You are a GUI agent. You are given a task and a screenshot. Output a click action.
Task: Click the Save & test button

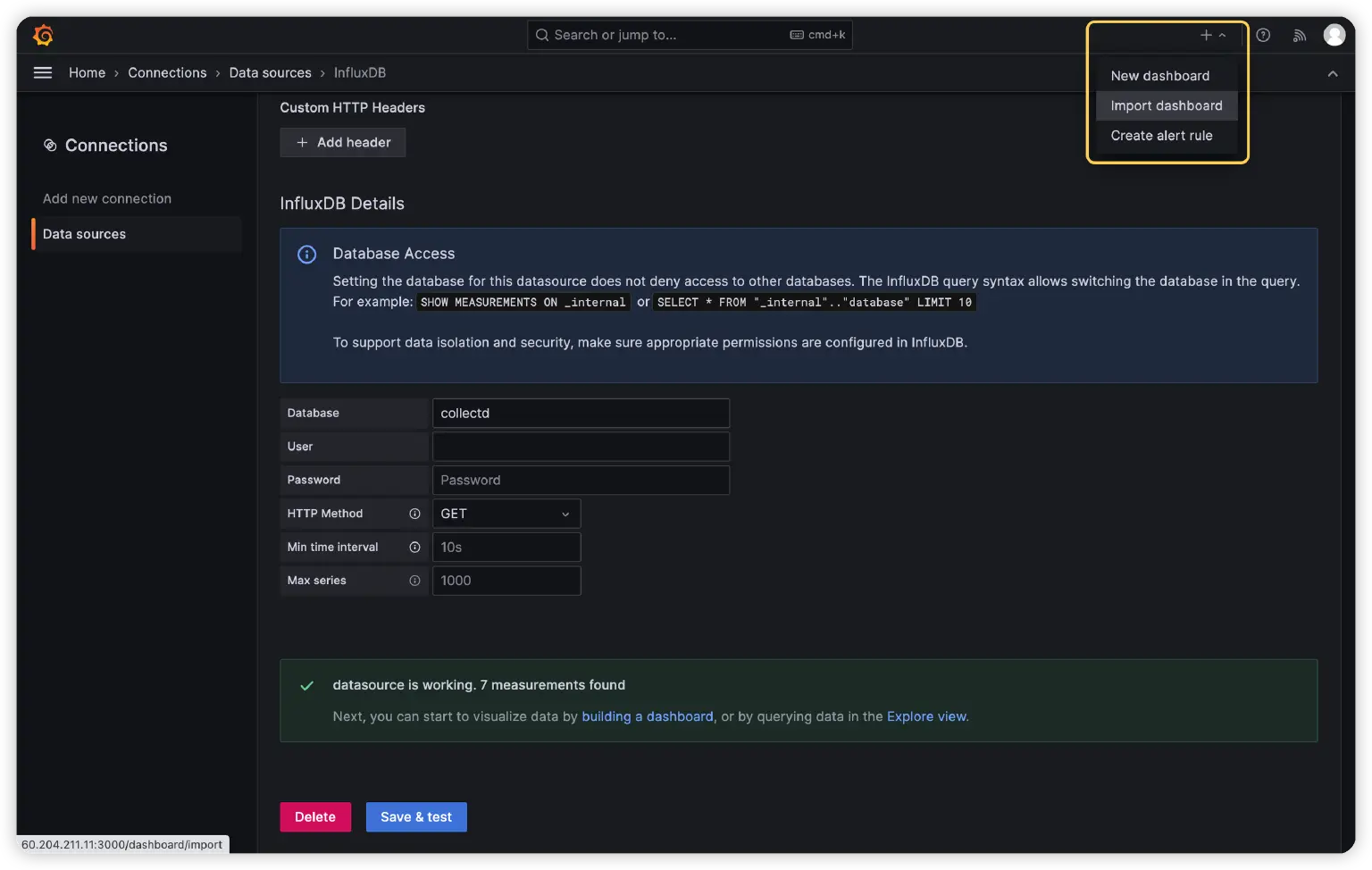[416, 816]
